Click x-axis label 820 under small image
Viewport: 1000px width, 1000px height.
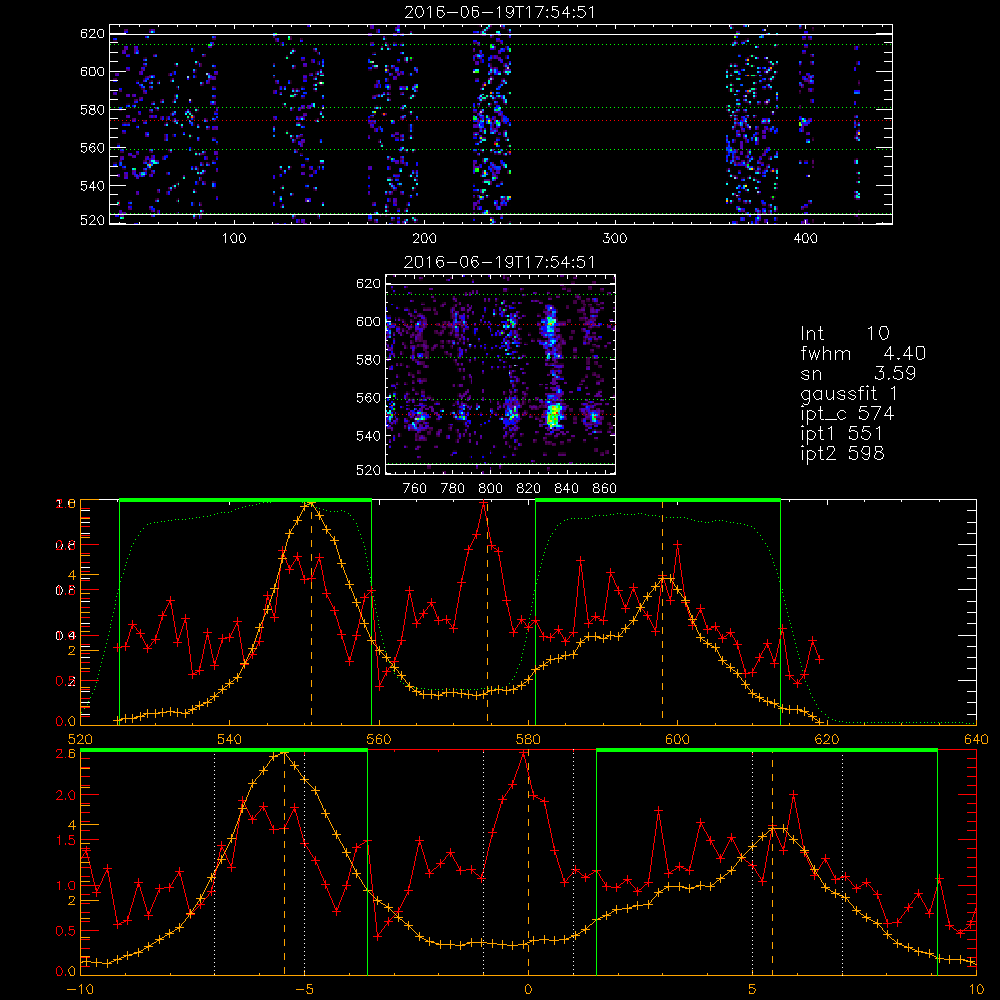tap(529, 489)
